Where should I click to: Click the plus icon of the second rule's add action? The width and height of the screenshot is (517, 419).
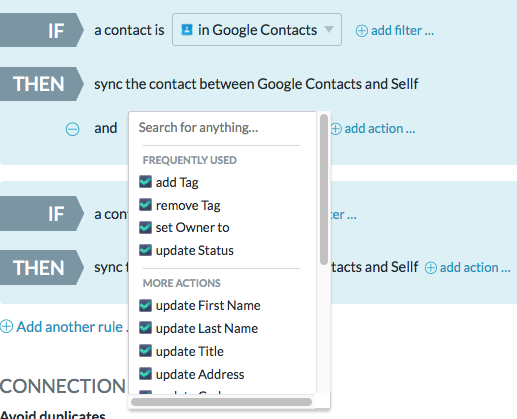coord(431,268)
